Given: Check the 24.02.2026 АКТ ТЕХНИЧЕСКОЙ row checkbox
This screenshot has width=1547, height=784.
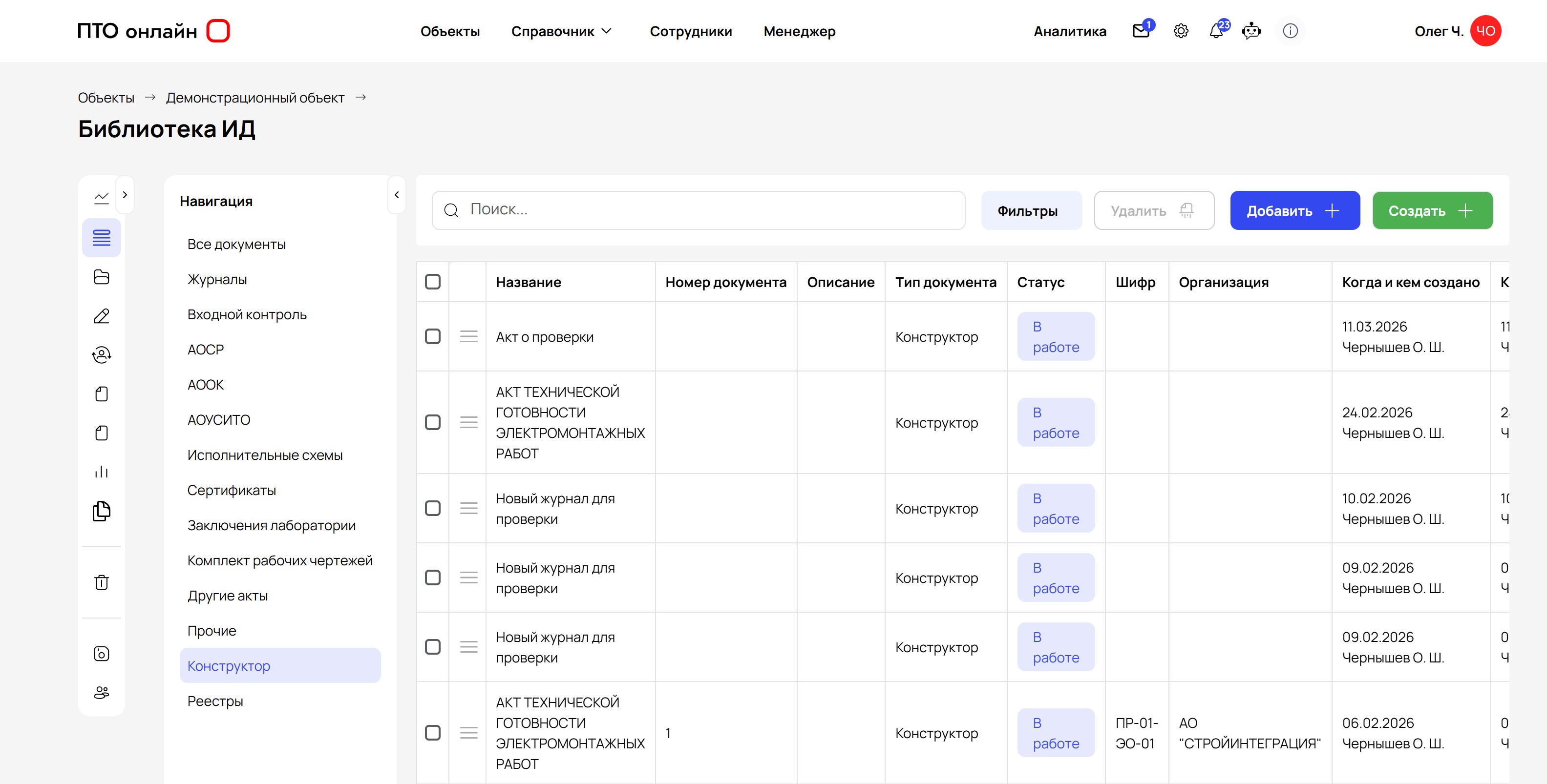Looking at the screenshot, I should pos(432,422).
